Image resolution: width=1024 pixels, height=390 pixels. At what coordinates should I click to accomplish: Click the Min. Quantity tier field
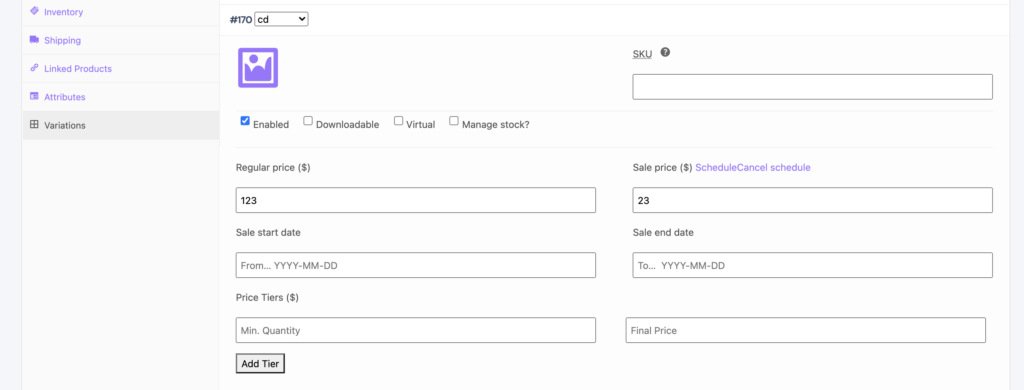point(416,331)
